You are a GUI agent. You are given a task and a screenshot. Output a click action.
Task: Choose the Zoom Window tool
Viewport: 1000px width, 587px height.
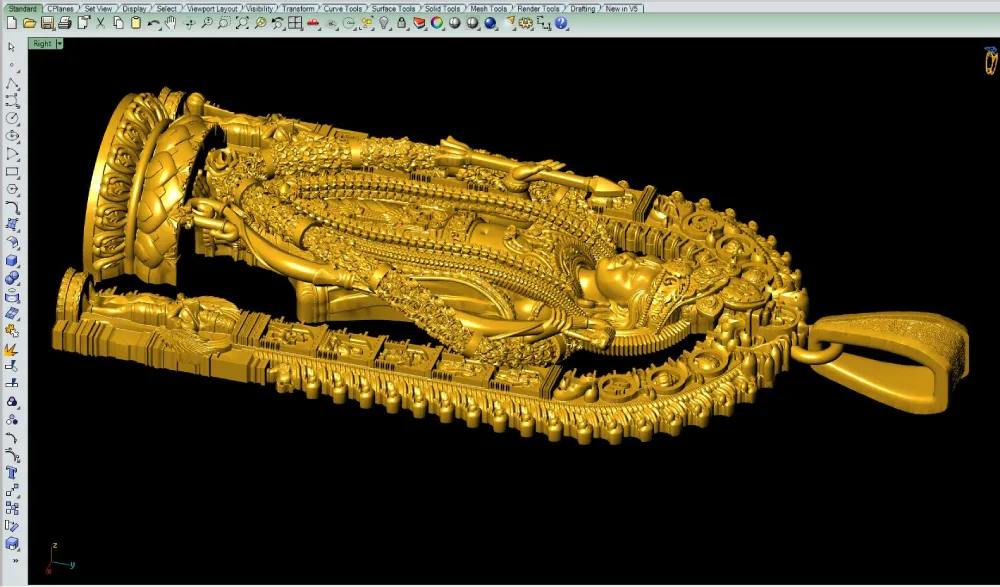[x=224, y=23]
